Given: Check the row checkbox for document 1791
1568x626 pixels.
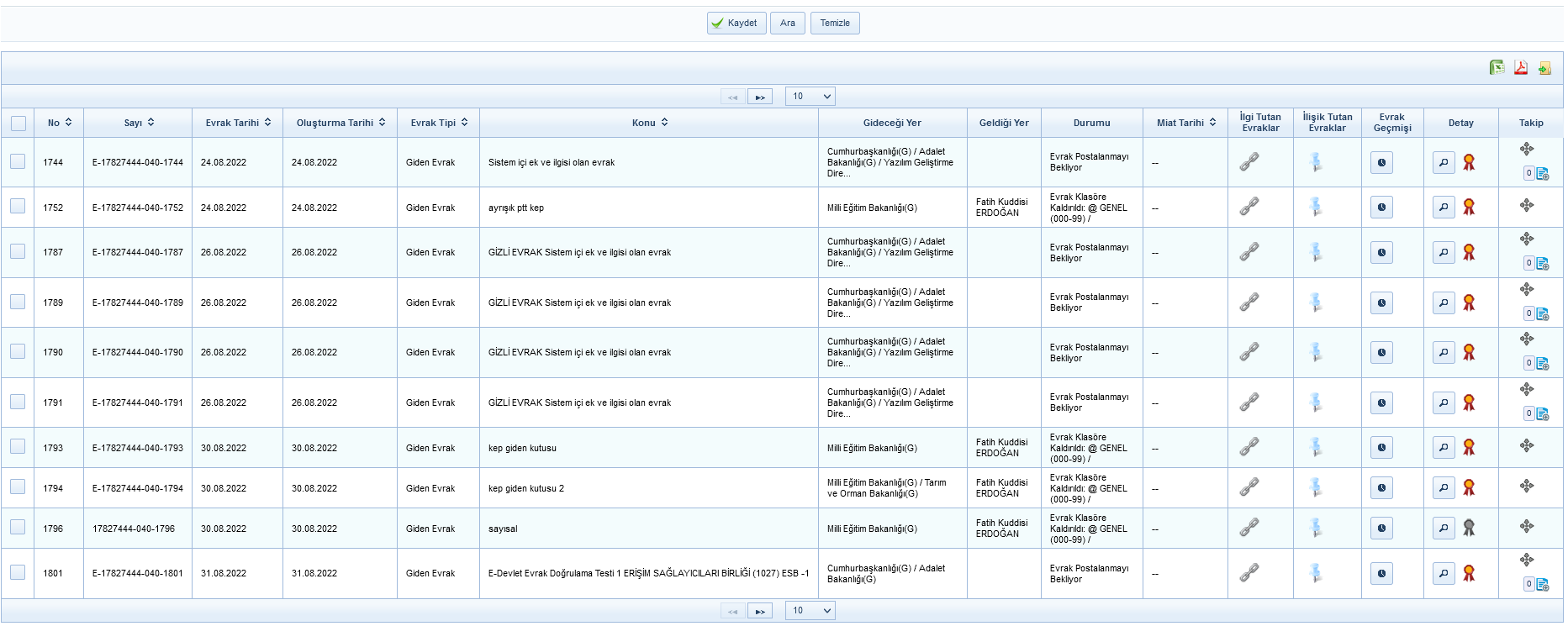Looking at the screenshot, I should click(18, 402).
